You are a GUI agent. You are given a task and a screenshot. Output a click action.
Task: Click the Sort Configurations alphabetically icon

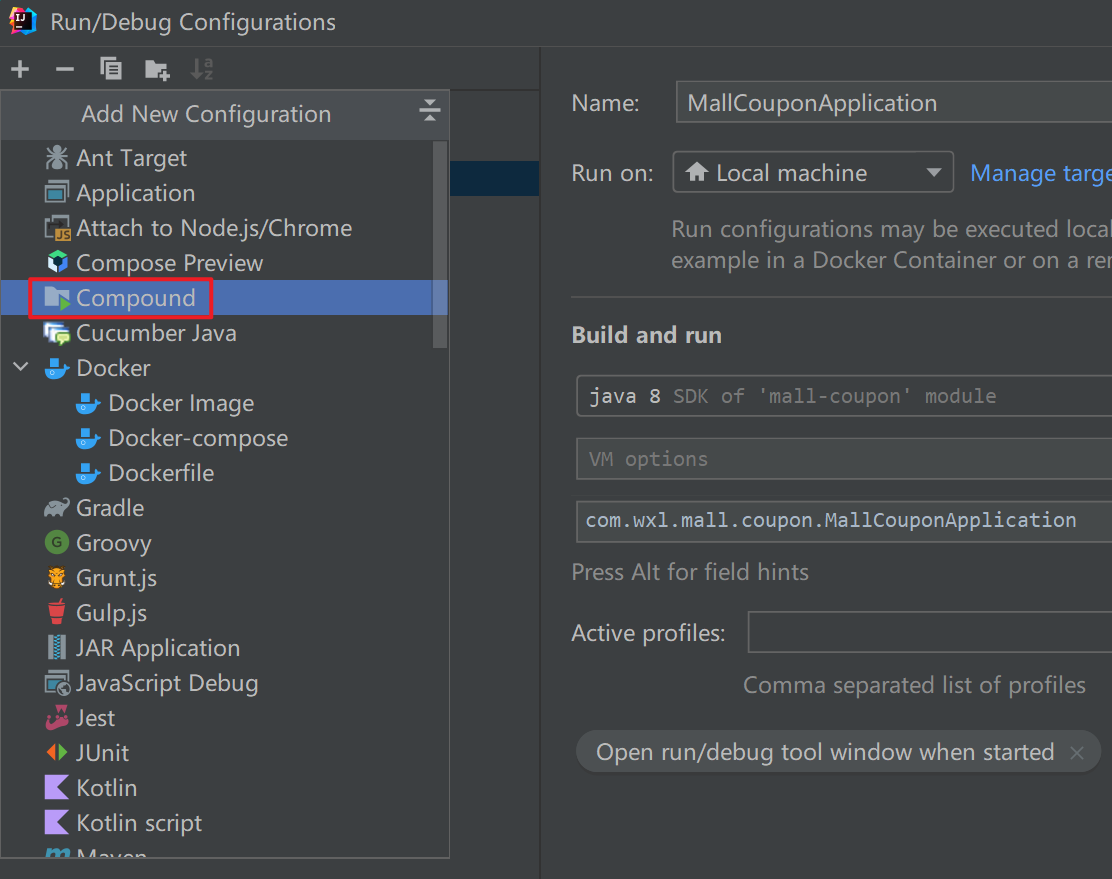[202, 69]
